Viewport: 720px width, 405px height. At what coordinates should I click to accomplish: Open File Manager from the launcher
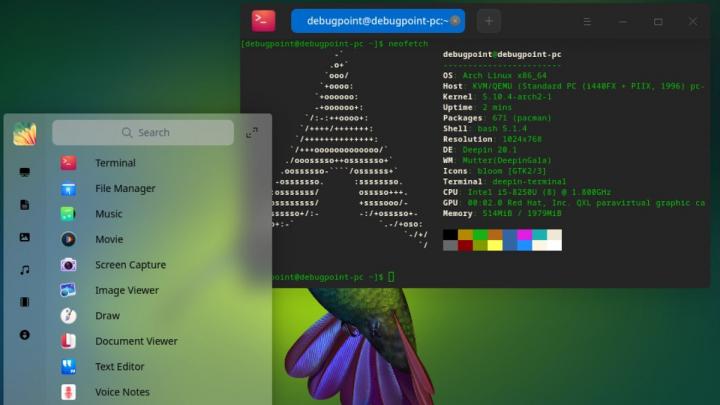tap(124, 188)
